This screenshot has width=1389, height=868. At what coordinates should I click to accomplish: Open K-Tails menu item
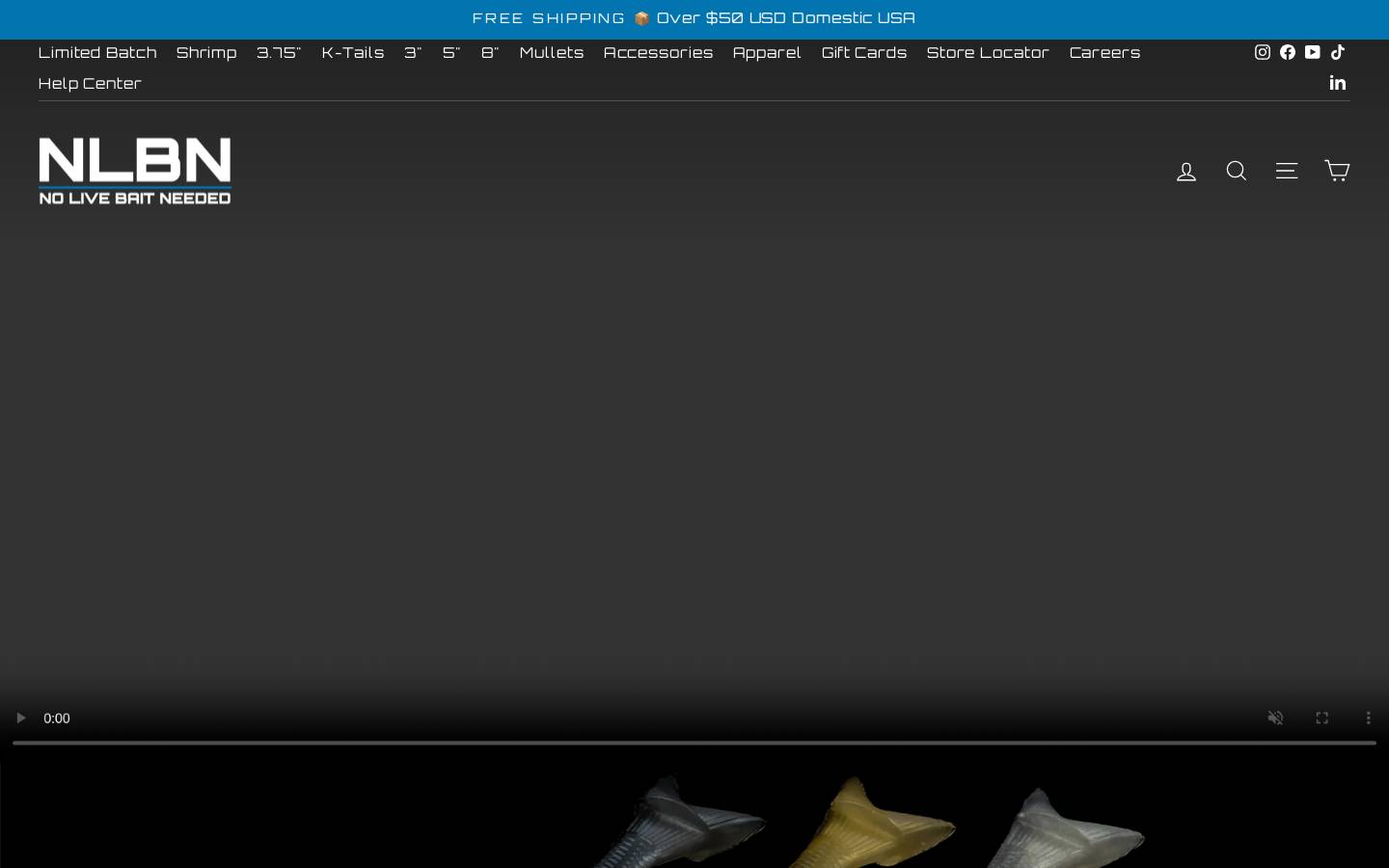pos(353,52)
